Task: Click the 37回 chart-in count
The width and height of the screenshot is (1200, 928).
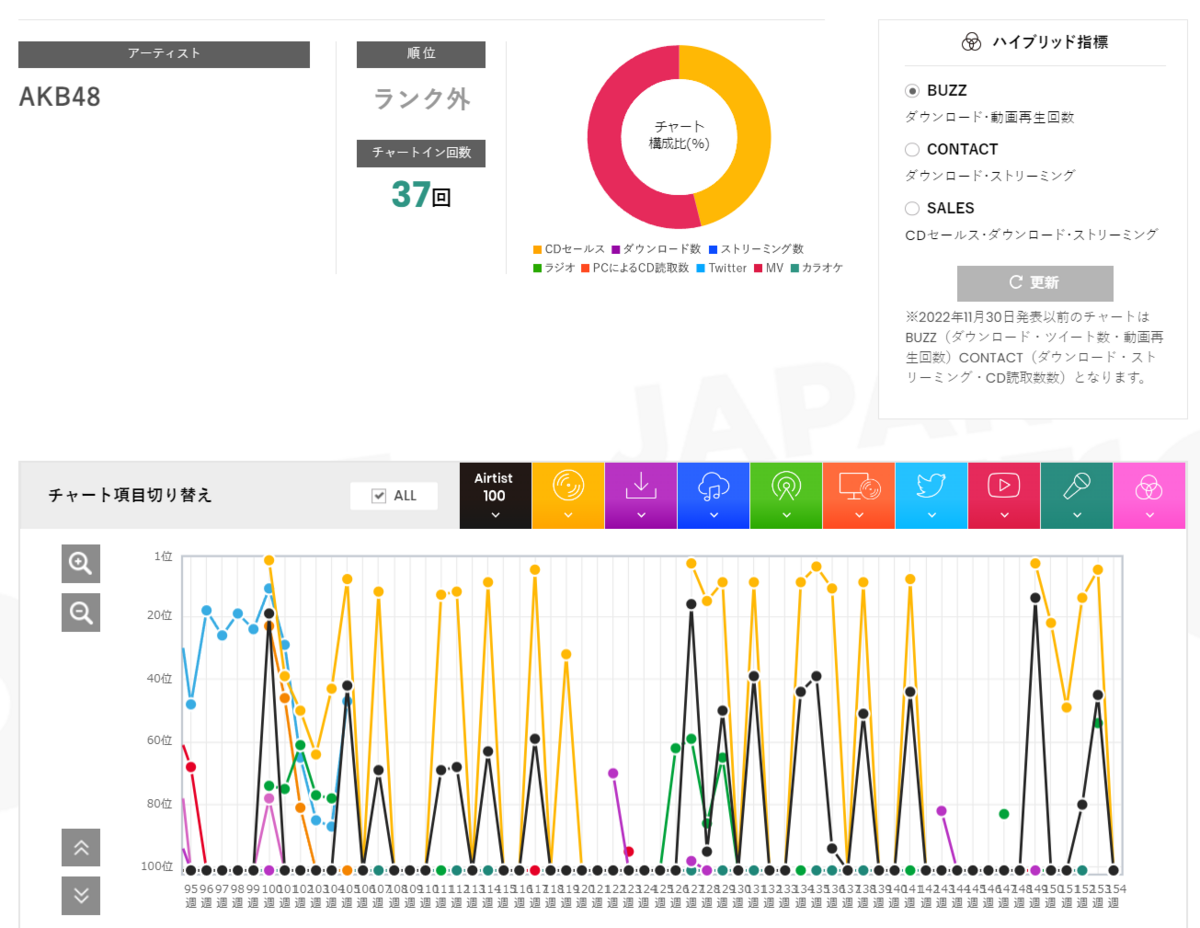Action: point(421,195)
